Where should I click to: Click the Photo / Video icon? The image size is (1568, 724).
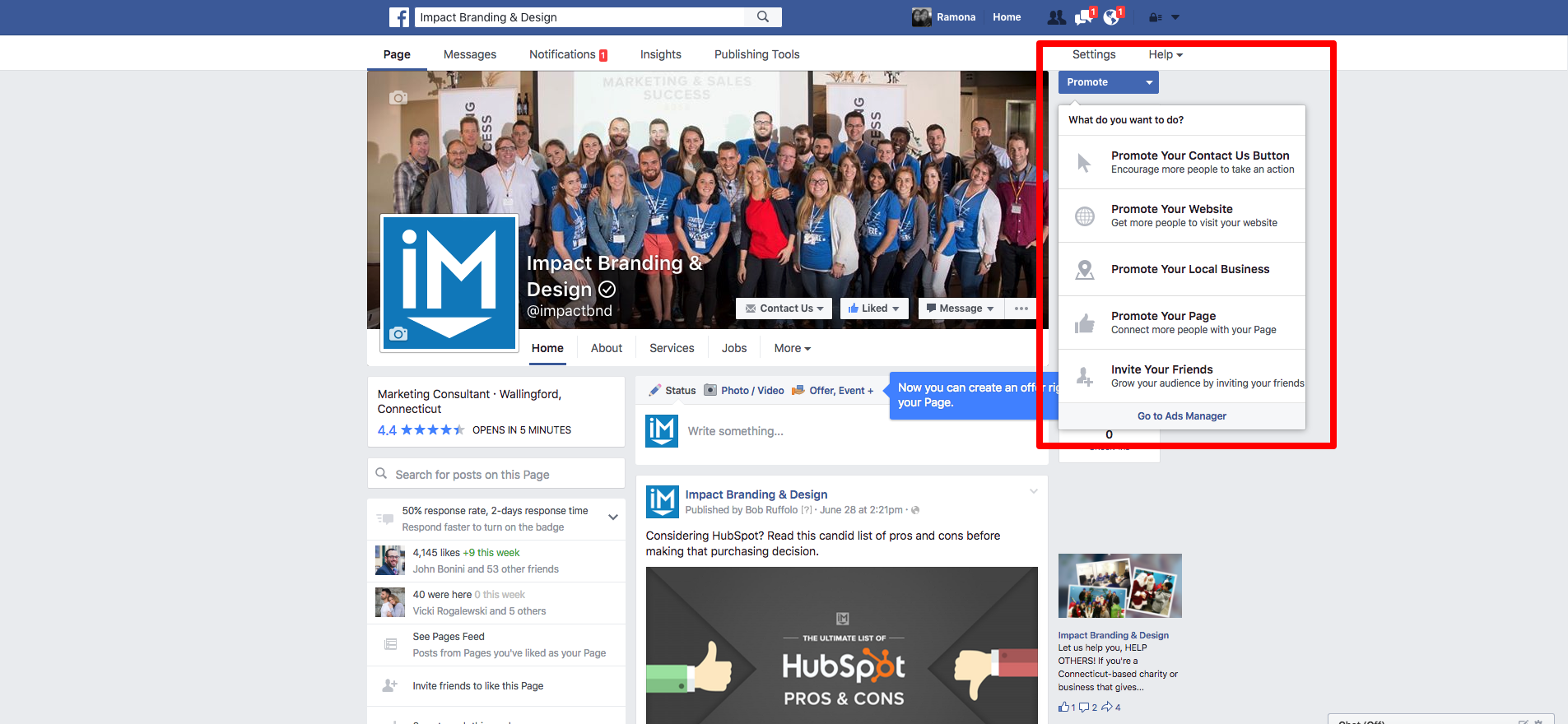pyautogui.click(x=710, y=391)
